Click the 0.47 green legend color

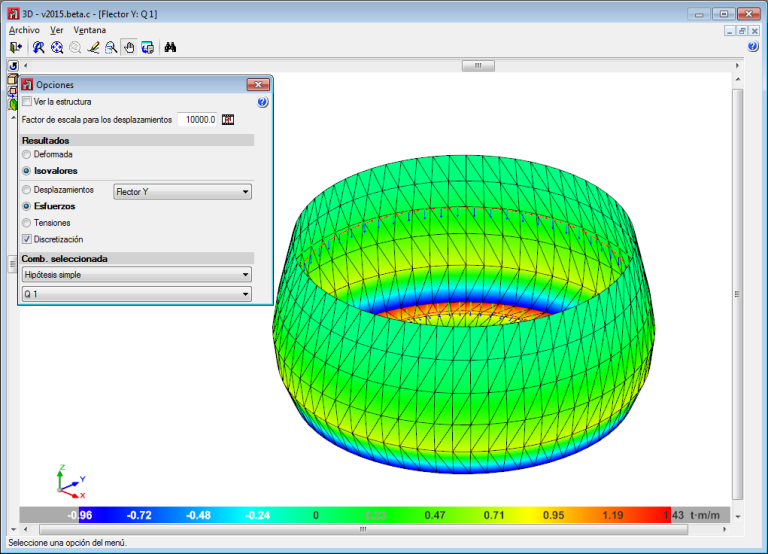pos(435,515)
